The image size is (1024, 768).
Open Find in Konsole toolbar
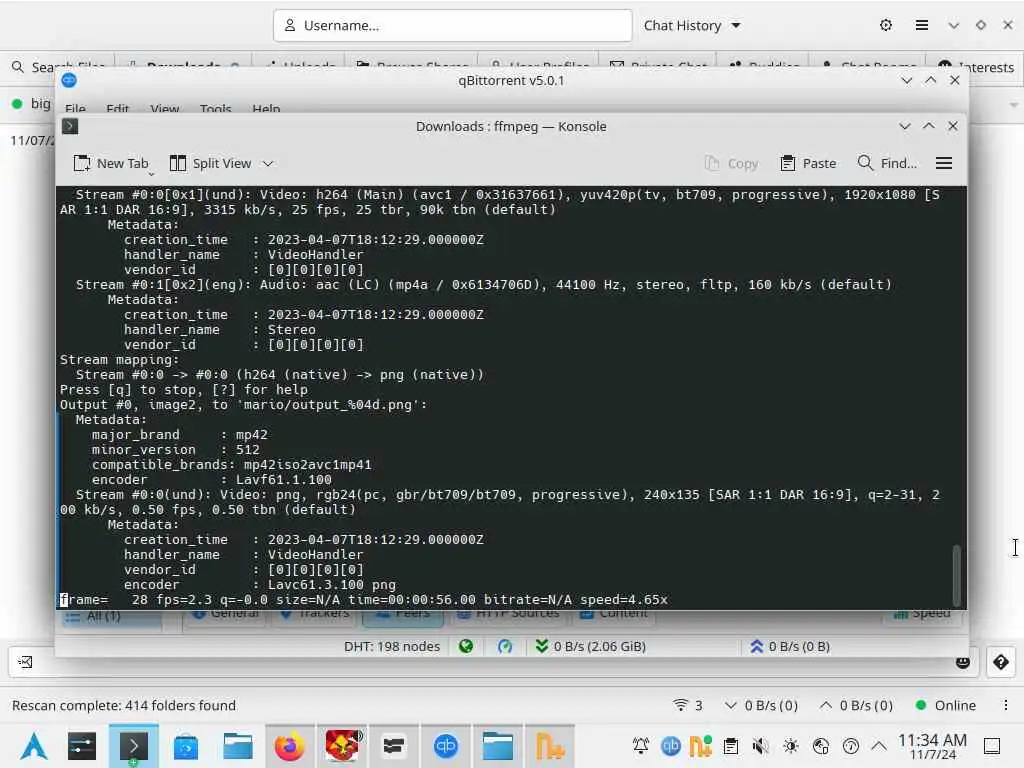(887, 163)
